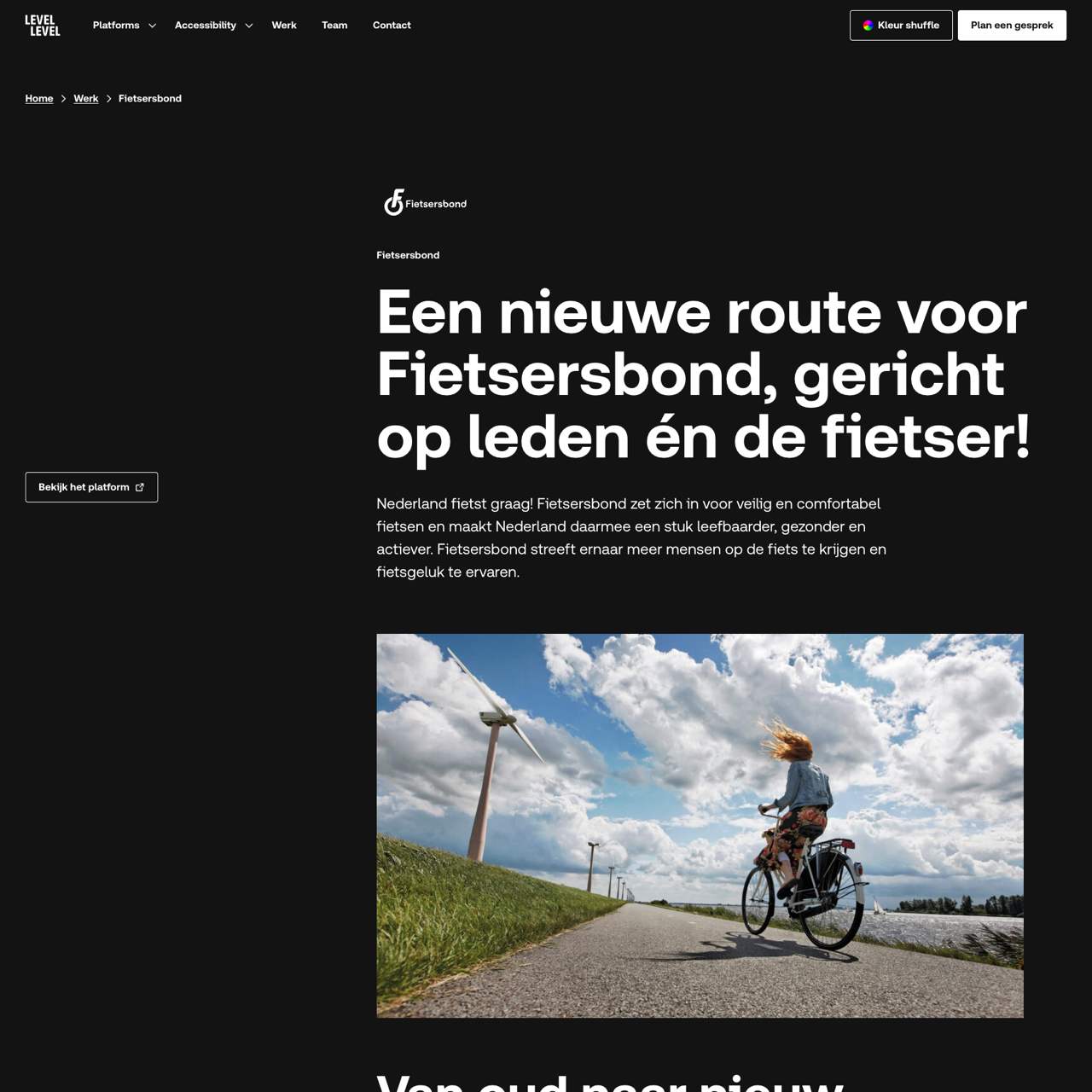The width and height of the screenshot is (1092, 1092).
Task: Click the external link icon in Bekijk het platform
Action: coord(140,487)
